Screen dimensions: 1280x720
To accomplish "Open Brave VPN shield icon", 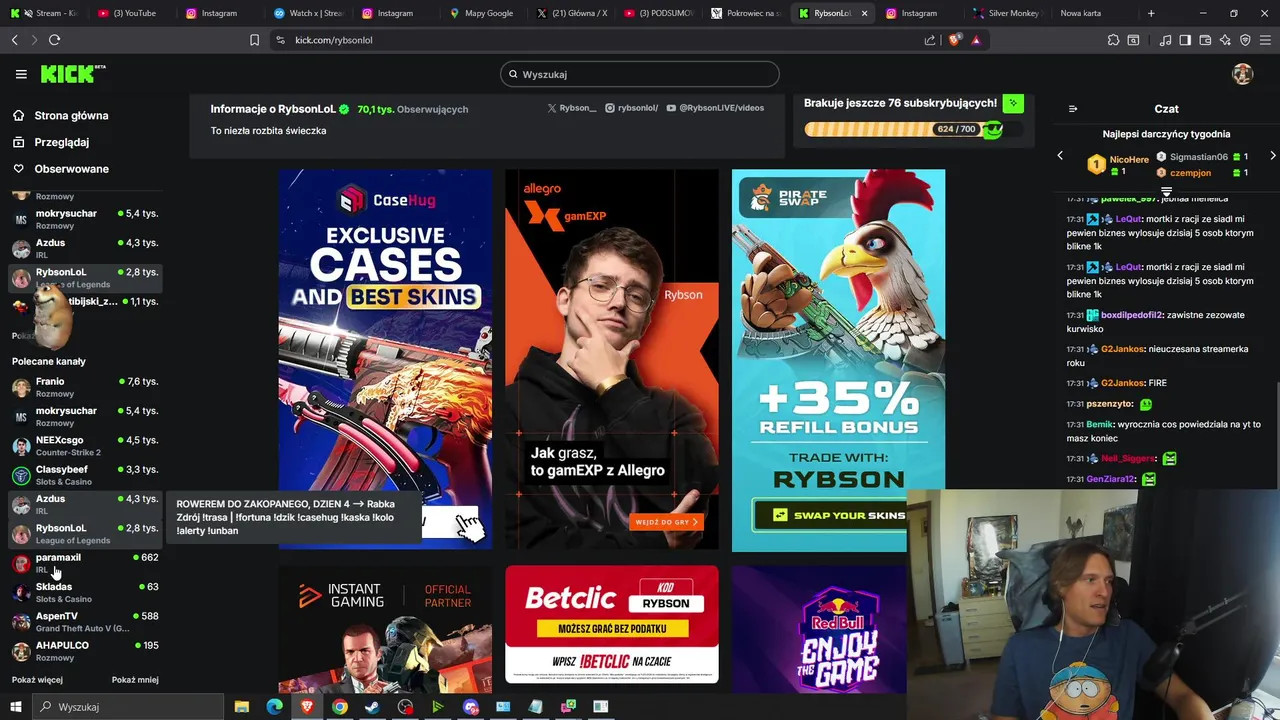I will click(1245, 40).
